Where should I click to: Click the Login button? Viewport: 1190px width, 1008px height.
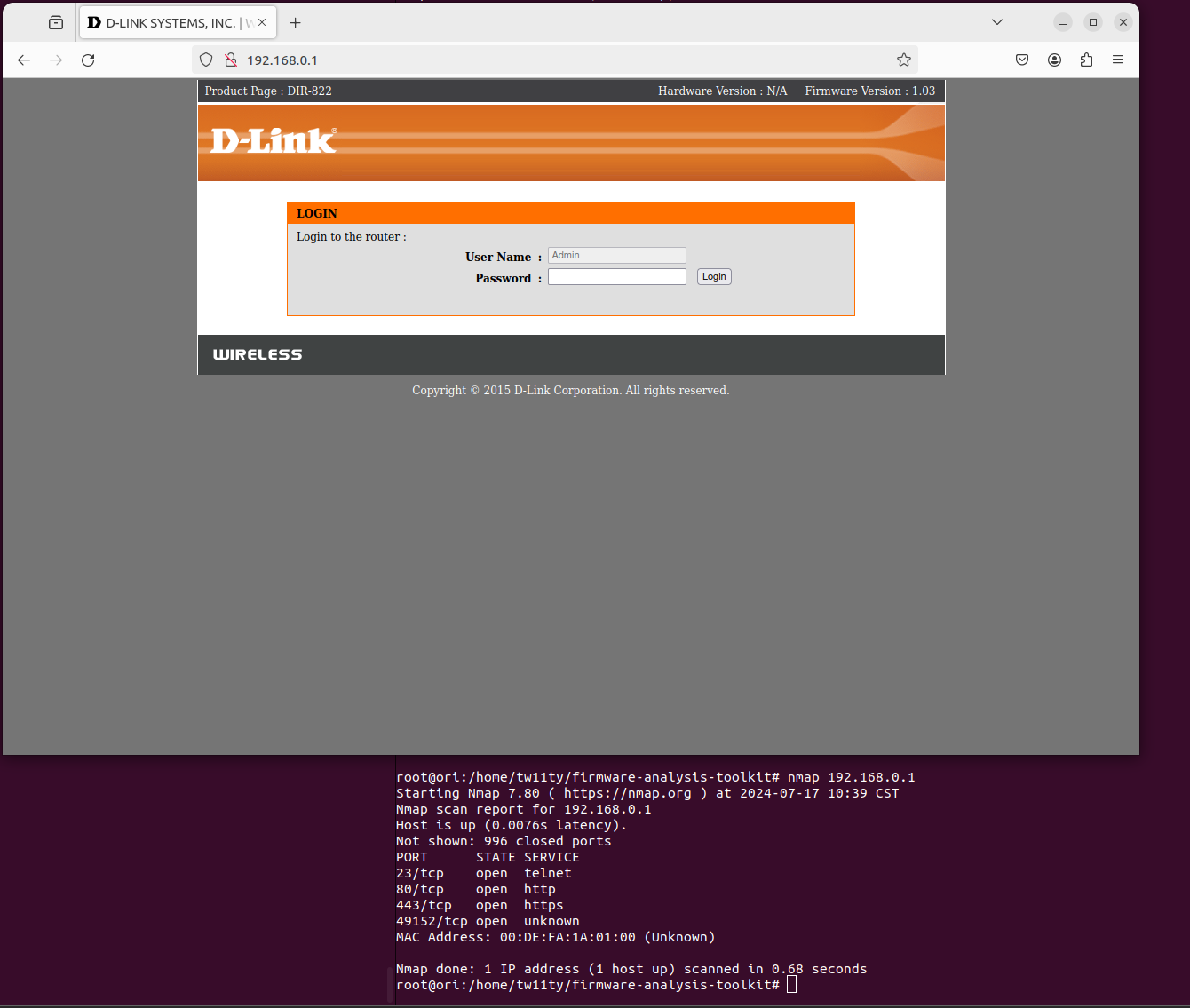pos(714,277)
